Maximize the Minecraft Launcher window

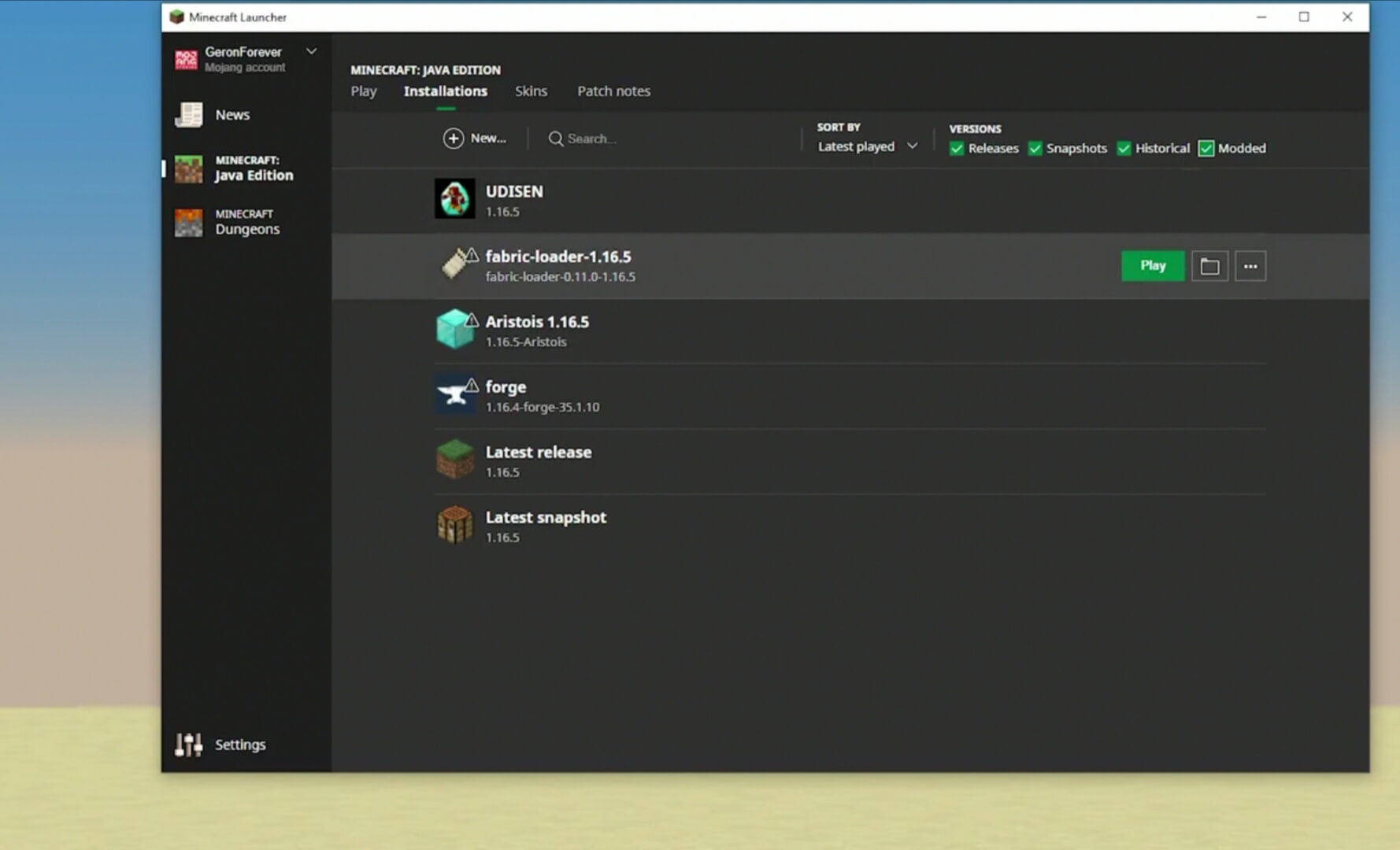pos(1304,17)
